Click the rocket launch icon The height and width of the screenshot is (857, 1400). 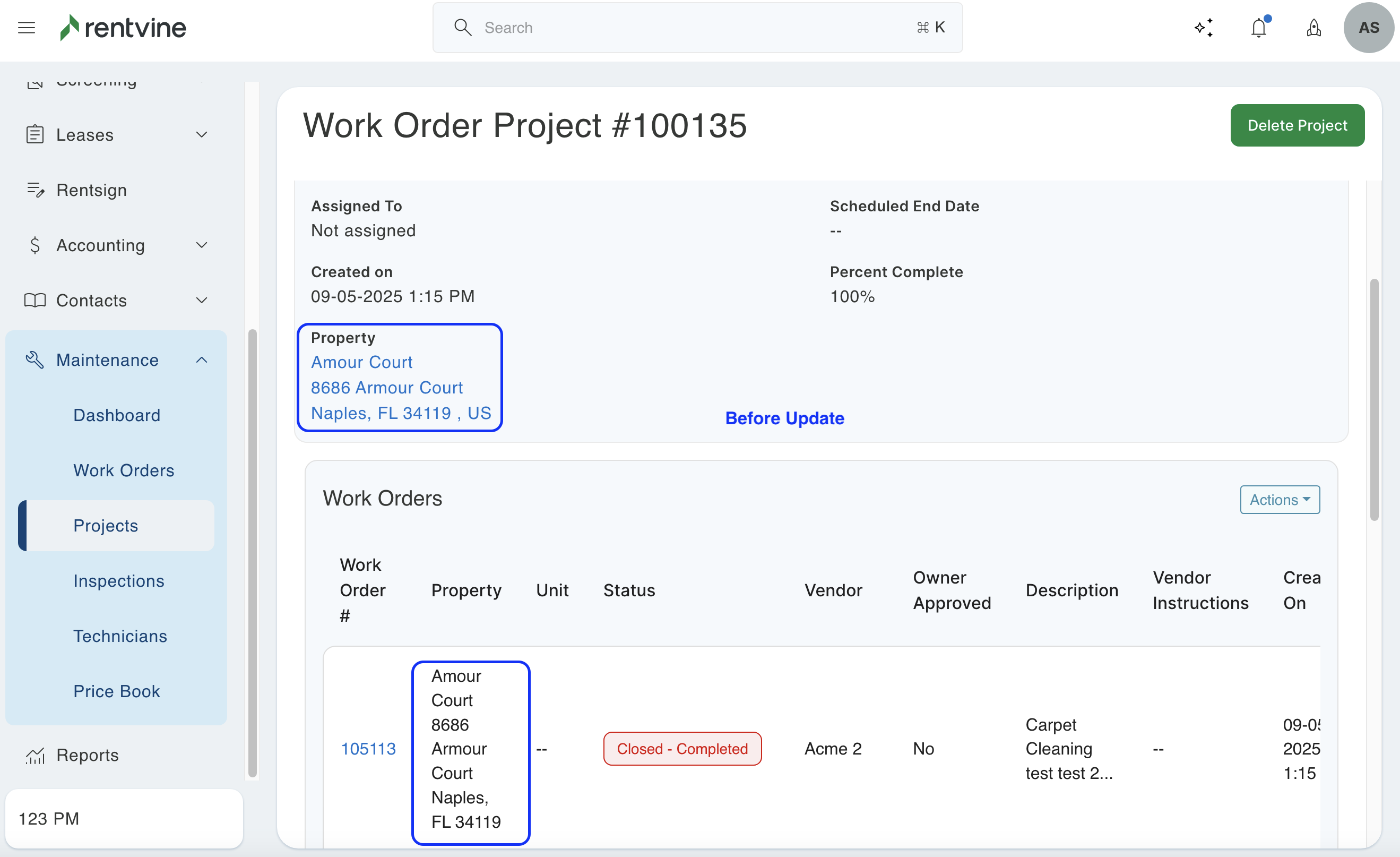1313,27
